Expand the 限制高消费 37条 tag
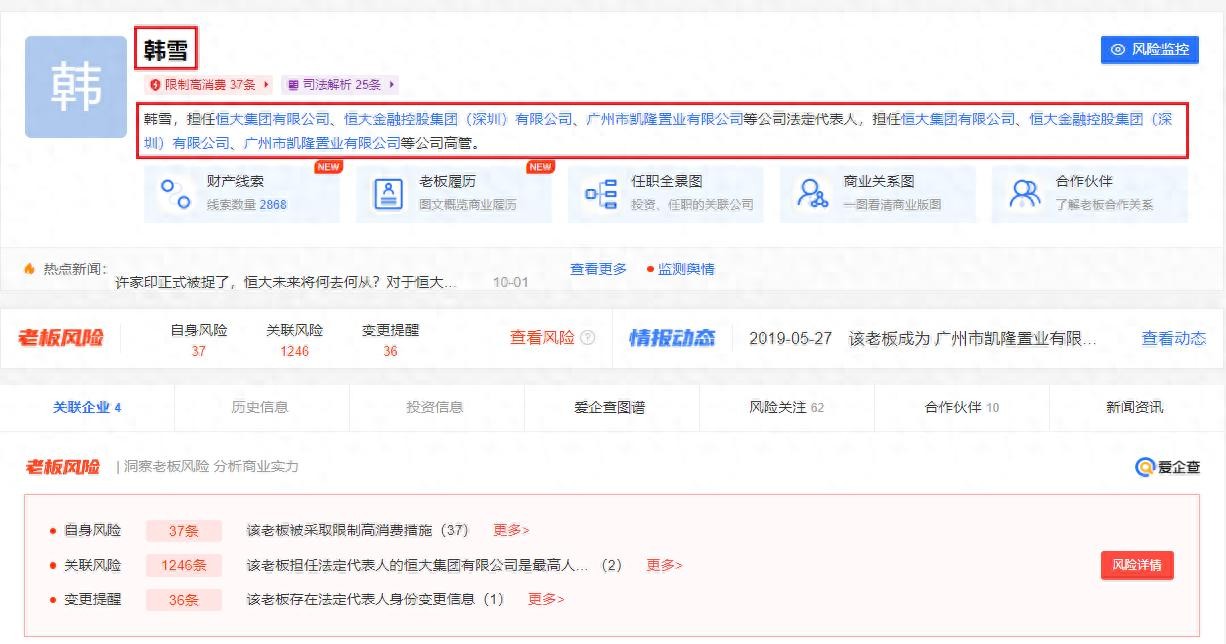1226x644 pixels. pyautogui.click(x=210, y=85)
